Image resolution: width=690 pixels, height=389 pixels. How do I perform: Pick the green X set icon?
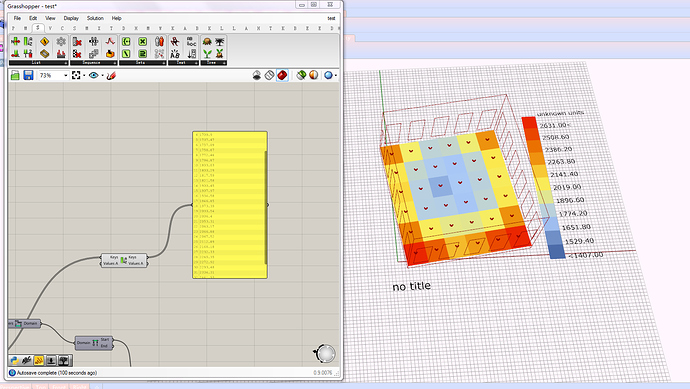click(142, 41)
